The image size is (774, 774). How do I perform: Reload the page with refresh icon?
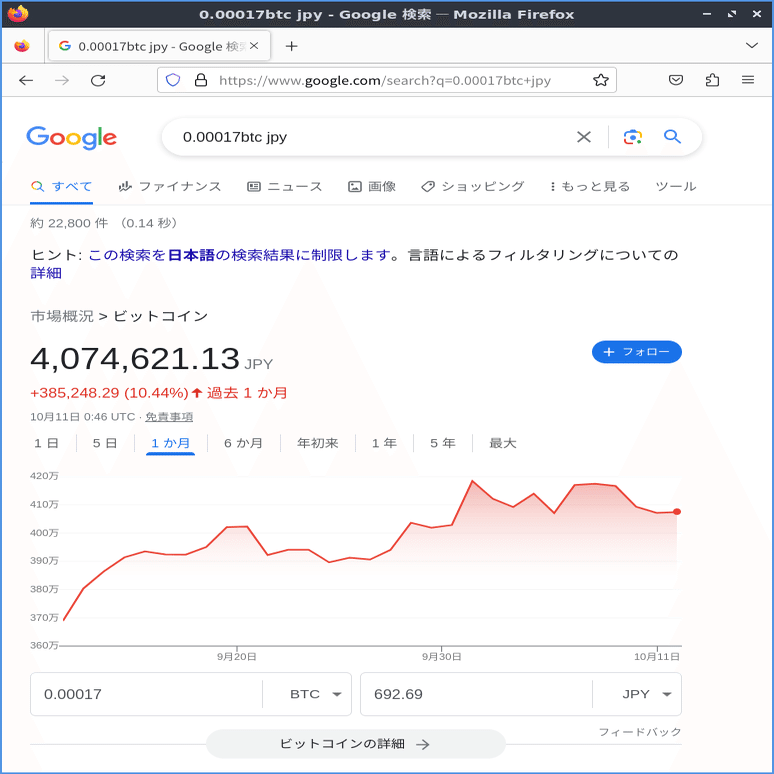click(x=98, y=80)
